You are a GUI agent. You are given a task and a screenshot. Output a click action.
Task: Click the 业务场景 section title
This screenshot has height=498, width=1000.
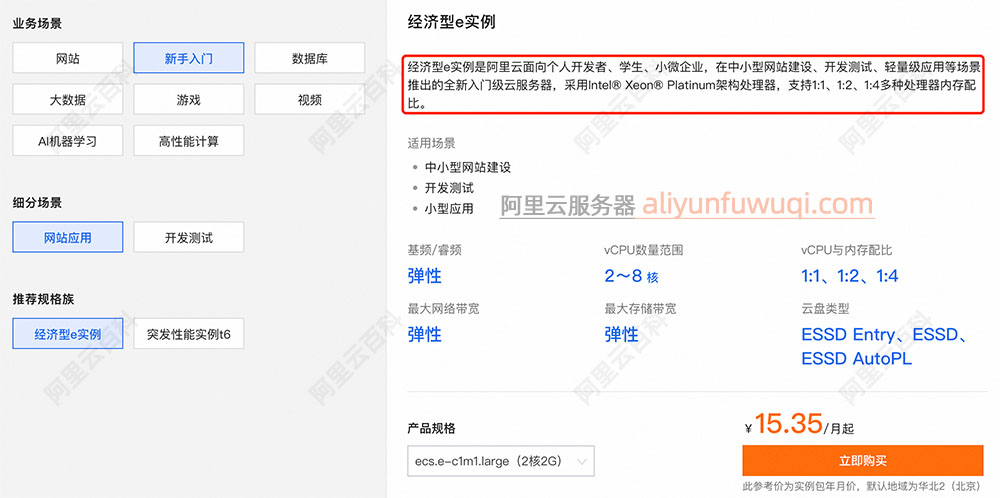pyautogui.click(x=38, y=24)
